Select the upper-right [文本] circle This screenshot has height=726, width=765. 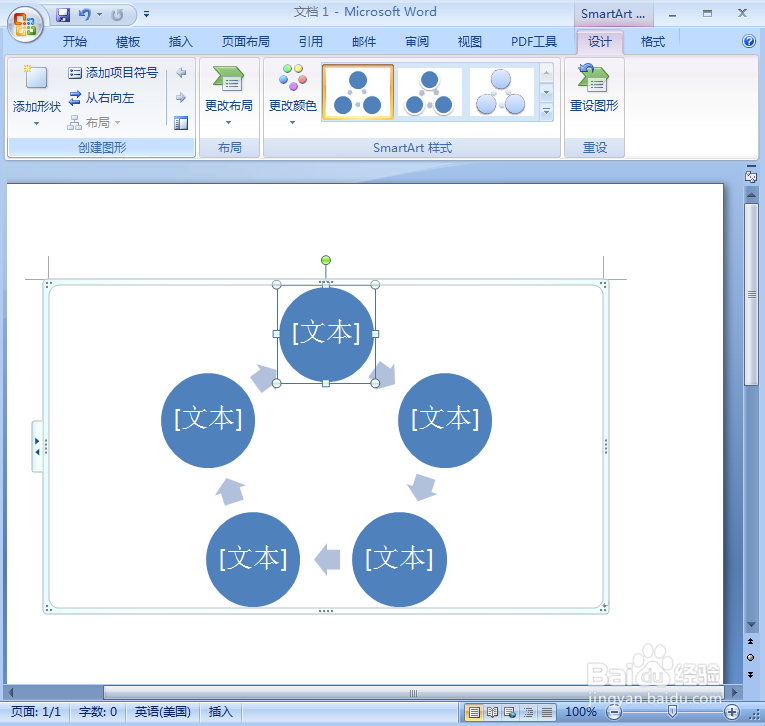coord(445,420)
